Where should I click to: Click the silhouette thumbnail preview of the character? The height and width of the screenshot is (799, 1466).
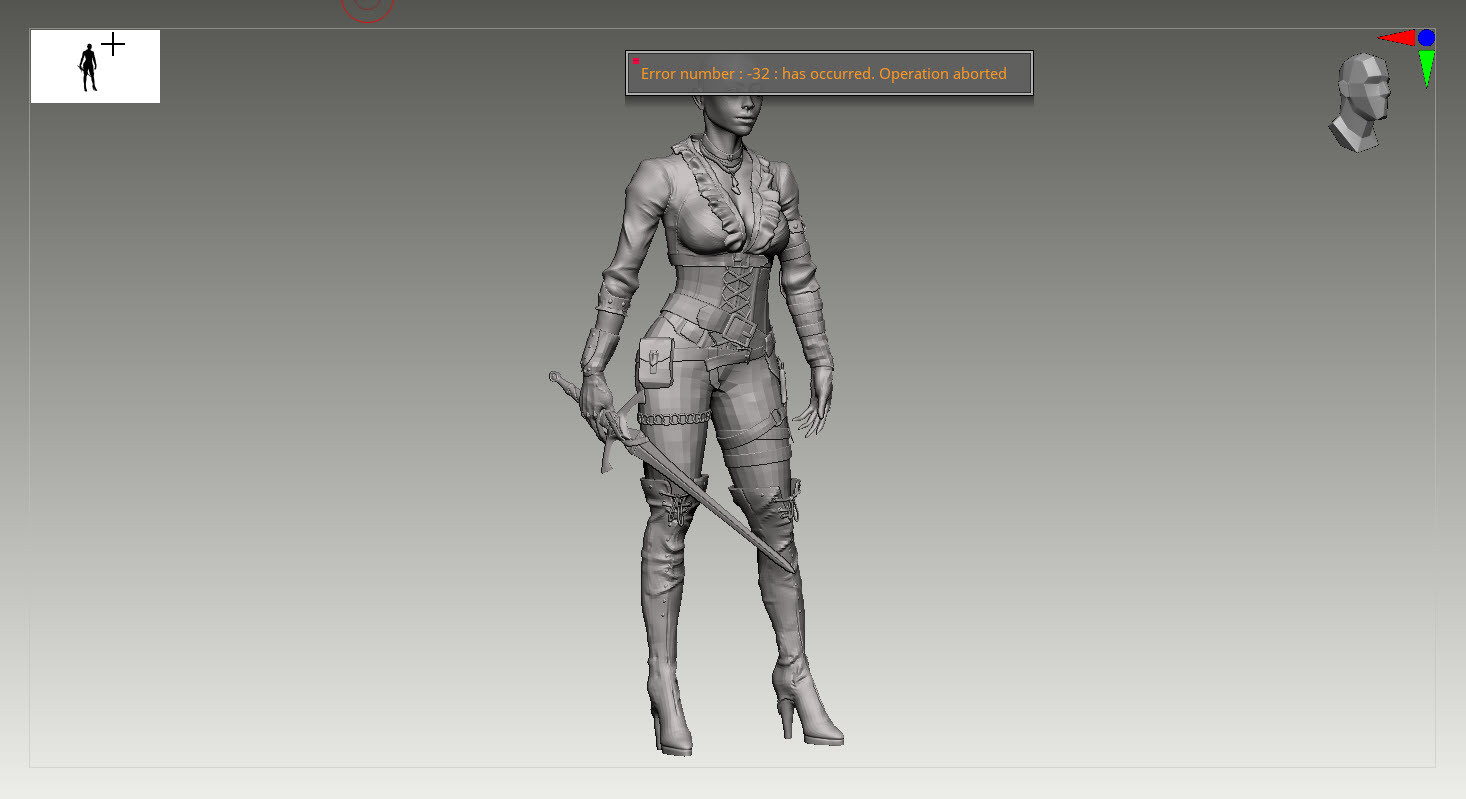click(x=95, y=66)
